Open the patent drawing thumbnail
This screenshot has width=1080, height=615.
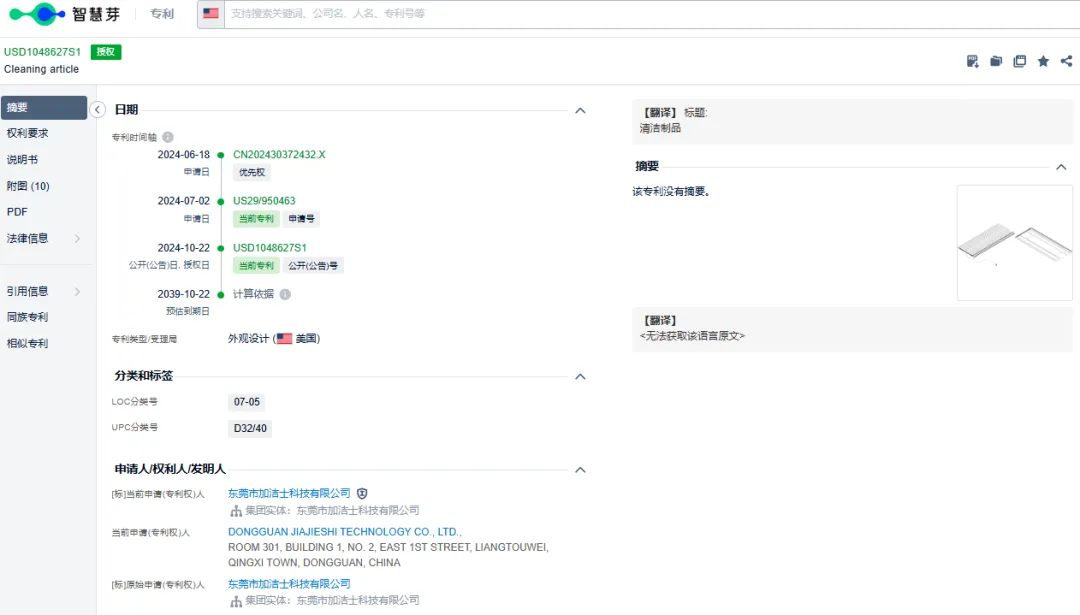click(1015, 242)
